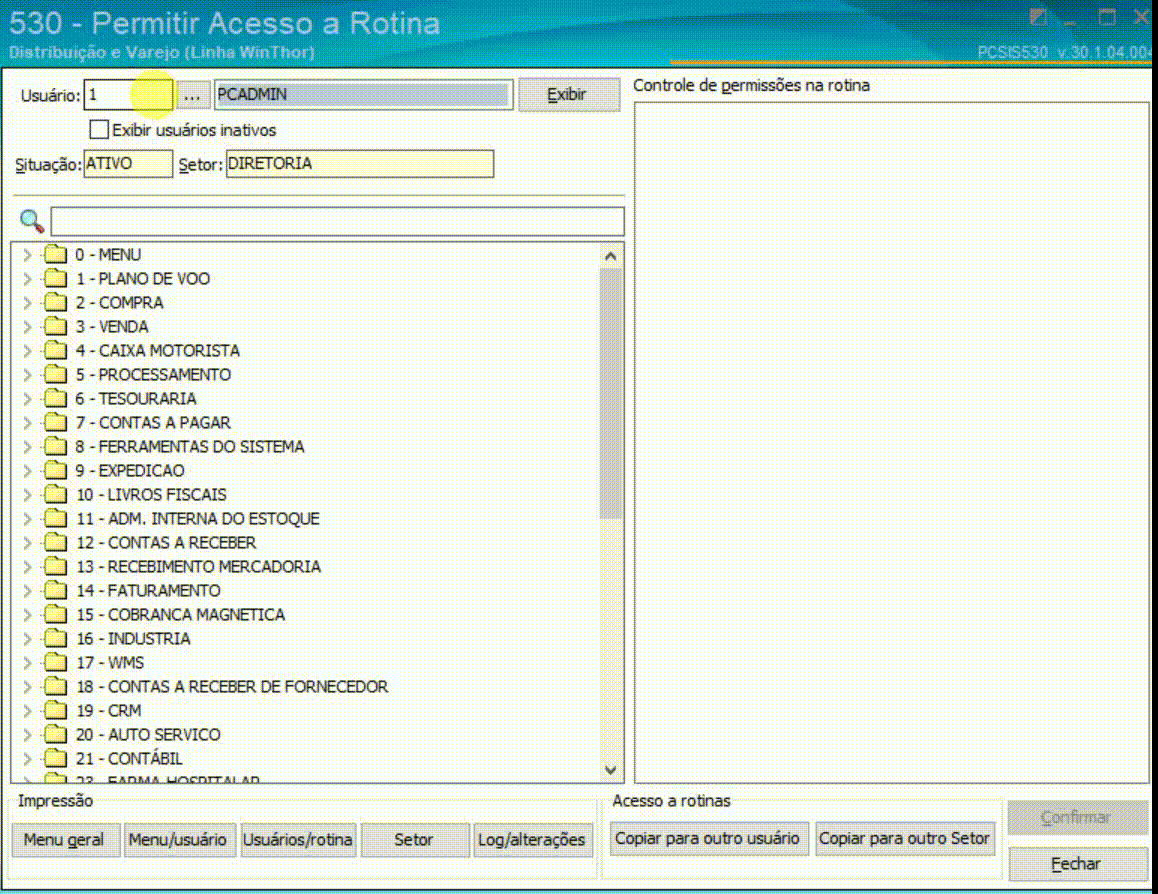The width and height of the screenshot is (1158, 894).
Task: Click folder icon of 1 - PLANO DE VOO
Action: click(55, 278)
